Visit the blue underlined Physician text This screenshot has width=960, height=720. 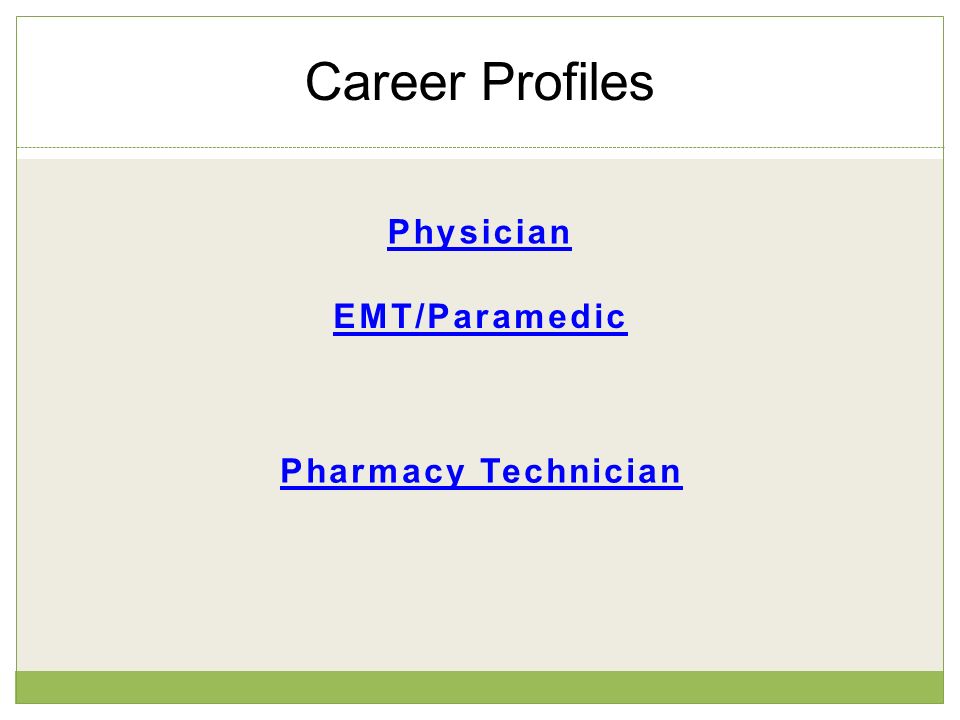[x=479, y=233]
